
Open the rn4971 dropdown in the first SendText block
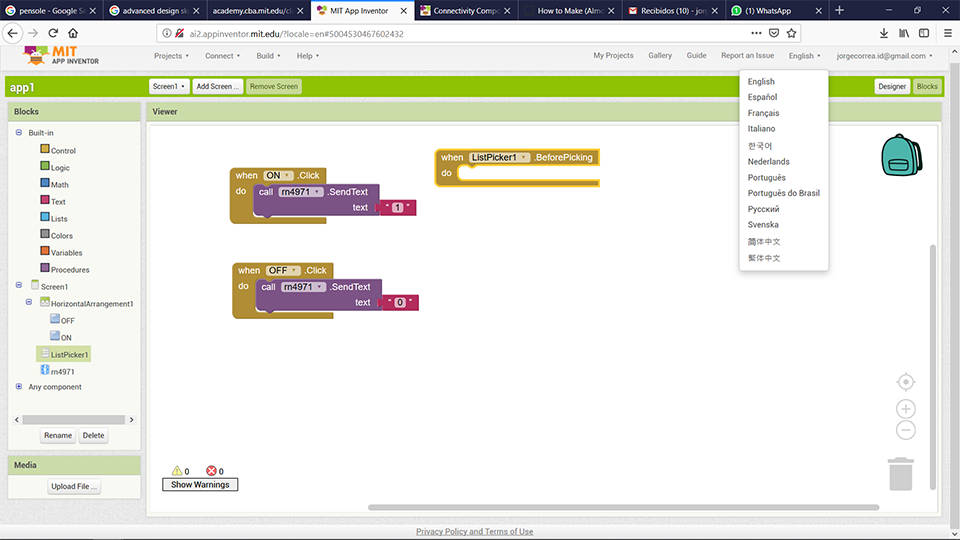[301, 192]
